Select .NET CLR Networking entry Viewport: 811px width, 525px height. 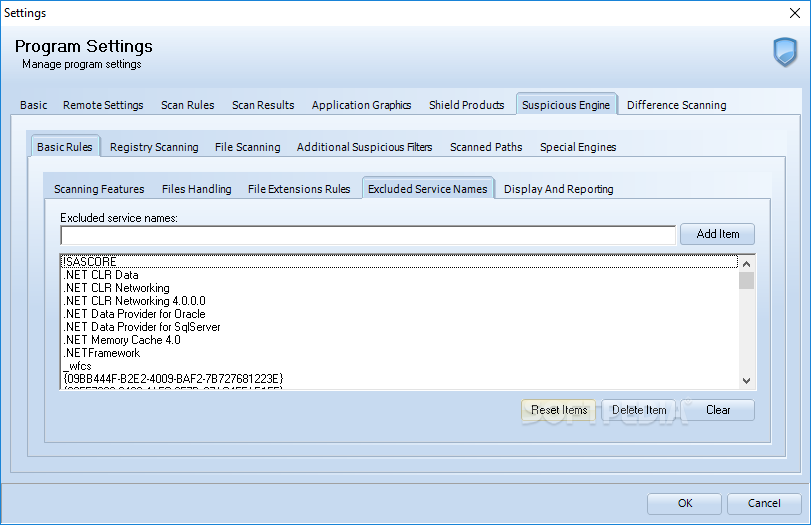[x=400, y=288]
